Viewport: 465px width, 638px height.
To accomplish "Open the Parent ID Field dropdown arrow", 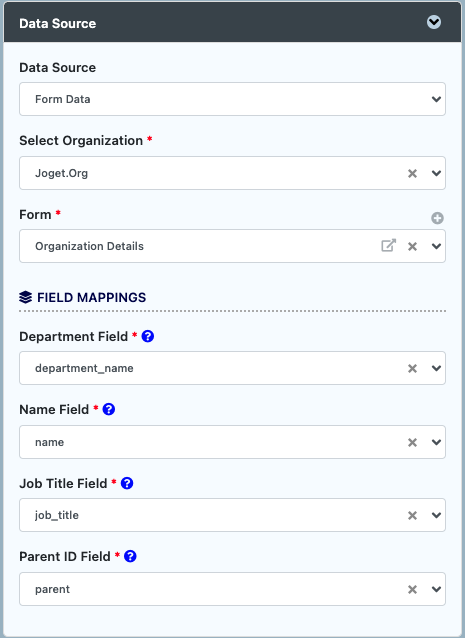I will tap(436, 589).
